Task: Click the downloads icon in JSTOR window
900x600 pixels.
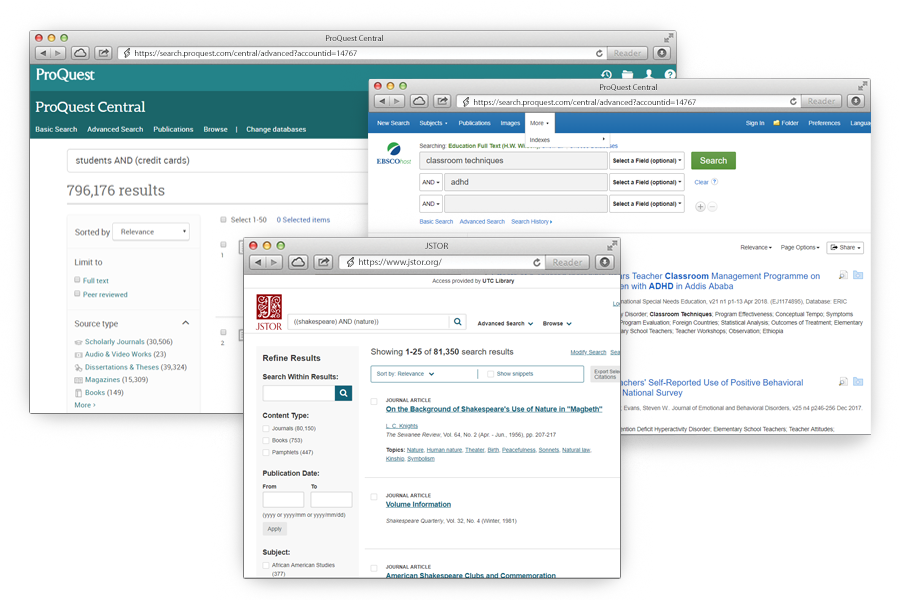Action: 604,262
